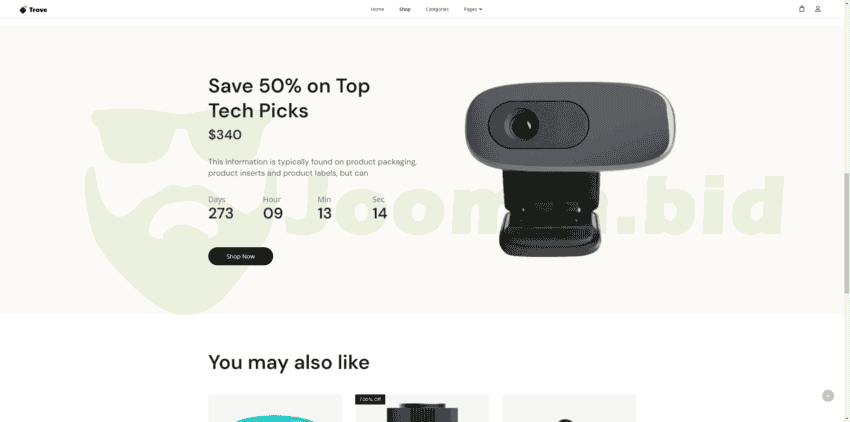
Task: Click the page vertical scrollbar thumb
Action: tap(846, 233)
